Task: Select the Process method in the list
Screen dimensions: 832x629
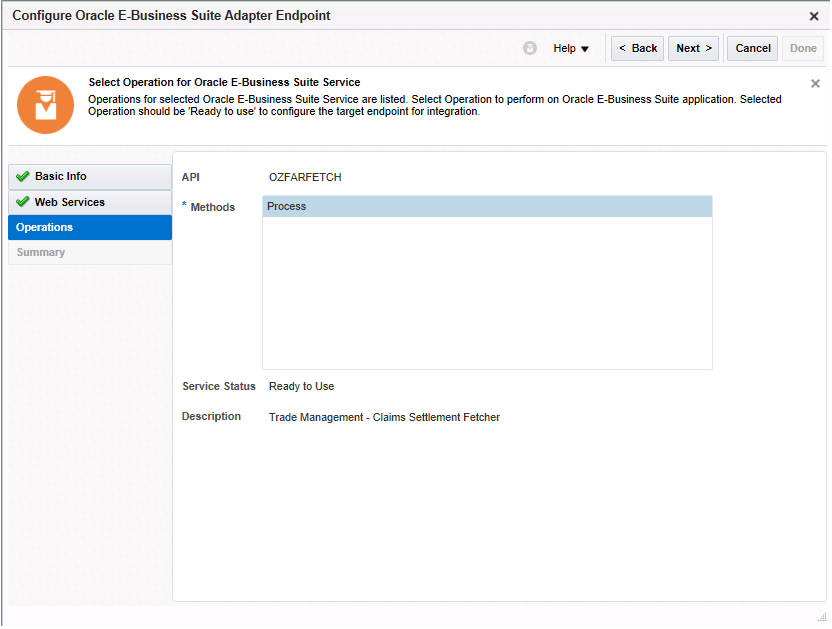Action: tap(487, 206)
